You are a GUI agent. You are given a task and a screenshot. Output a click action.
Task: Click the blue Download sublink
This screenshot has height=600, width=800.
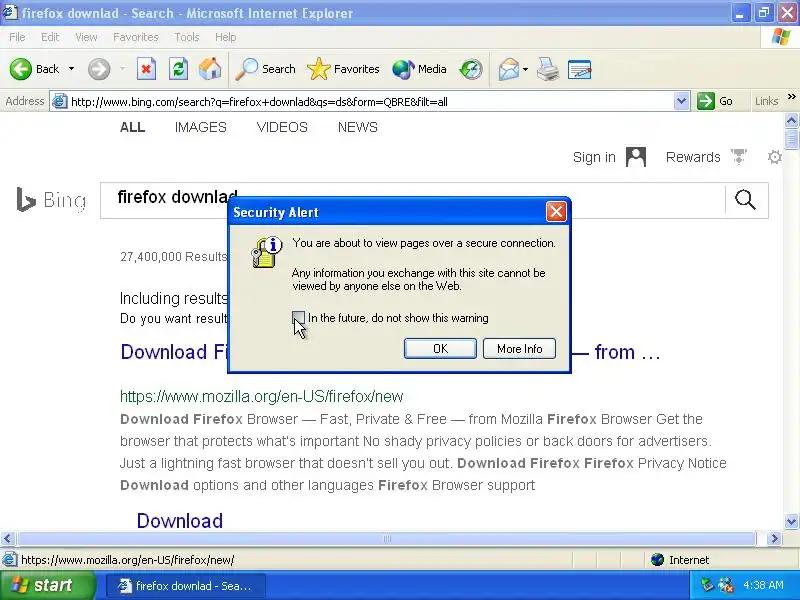click(180, 521)
